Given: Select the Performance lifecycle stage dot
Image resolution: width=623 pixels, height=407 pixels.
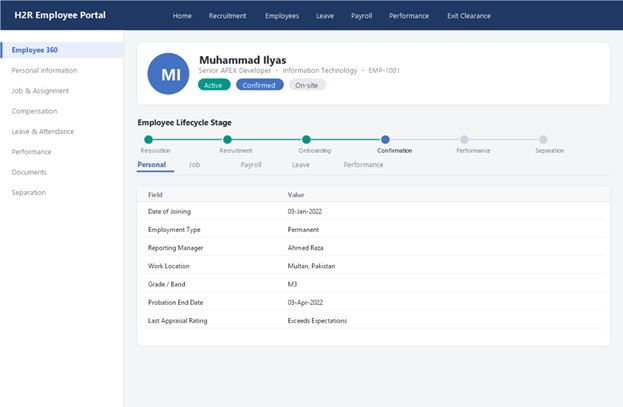Looking at the screenshot, I should [464, 140].
